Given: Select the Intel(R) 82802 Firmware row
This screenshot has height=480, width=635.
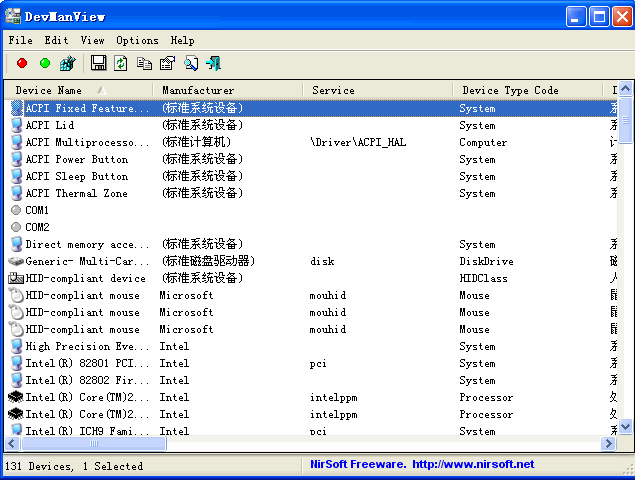Looking at the screenshot, I should tap(311, 380).
